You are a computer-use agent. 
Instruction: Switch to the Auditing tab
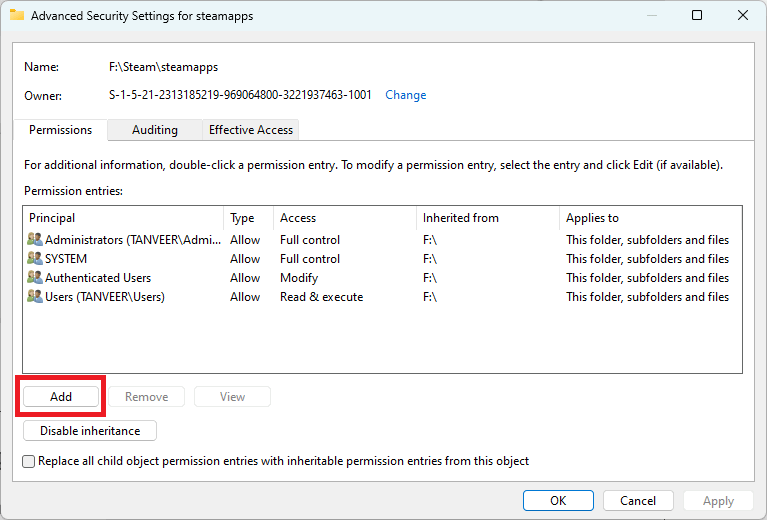pos(155,130)
